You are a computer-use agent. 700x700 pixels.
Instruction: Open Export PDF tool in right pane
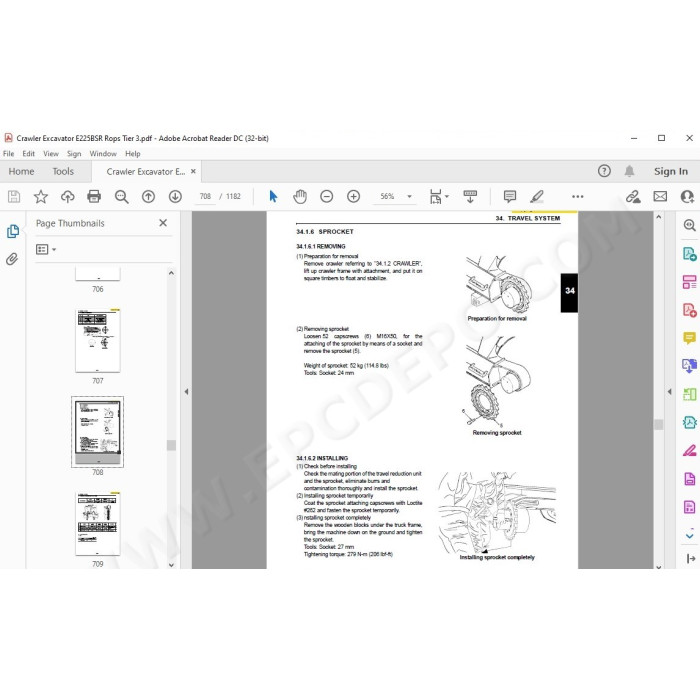689,254
